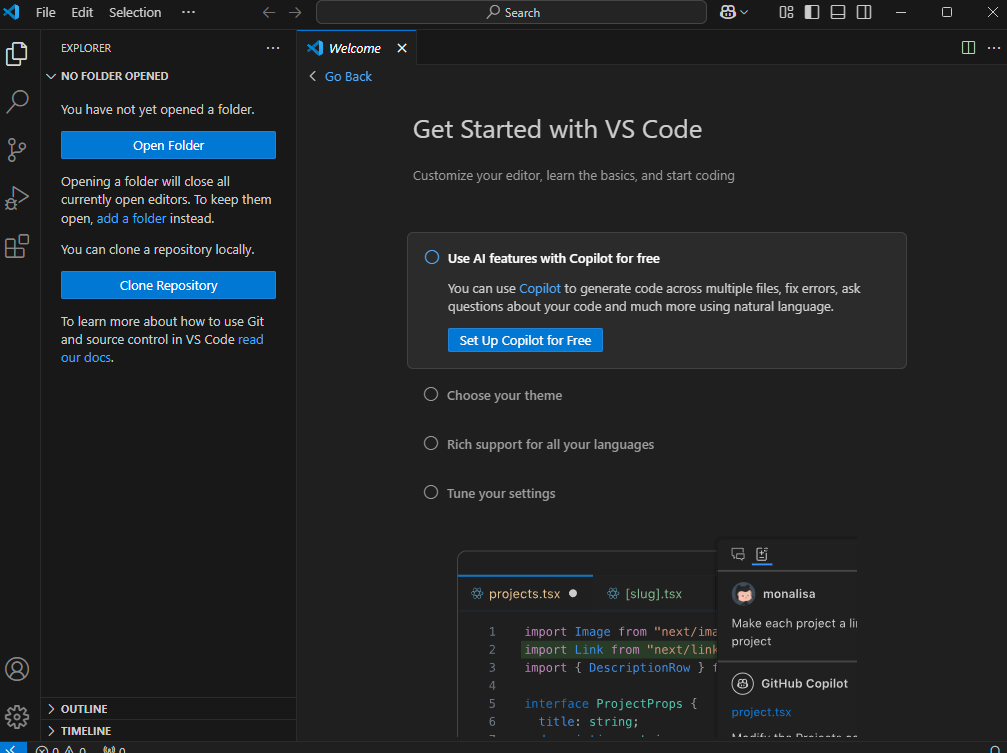Viewport: 1007px width, 753px height.
Task: Click the remote window indicator in status bar
Action: [13, 749]
